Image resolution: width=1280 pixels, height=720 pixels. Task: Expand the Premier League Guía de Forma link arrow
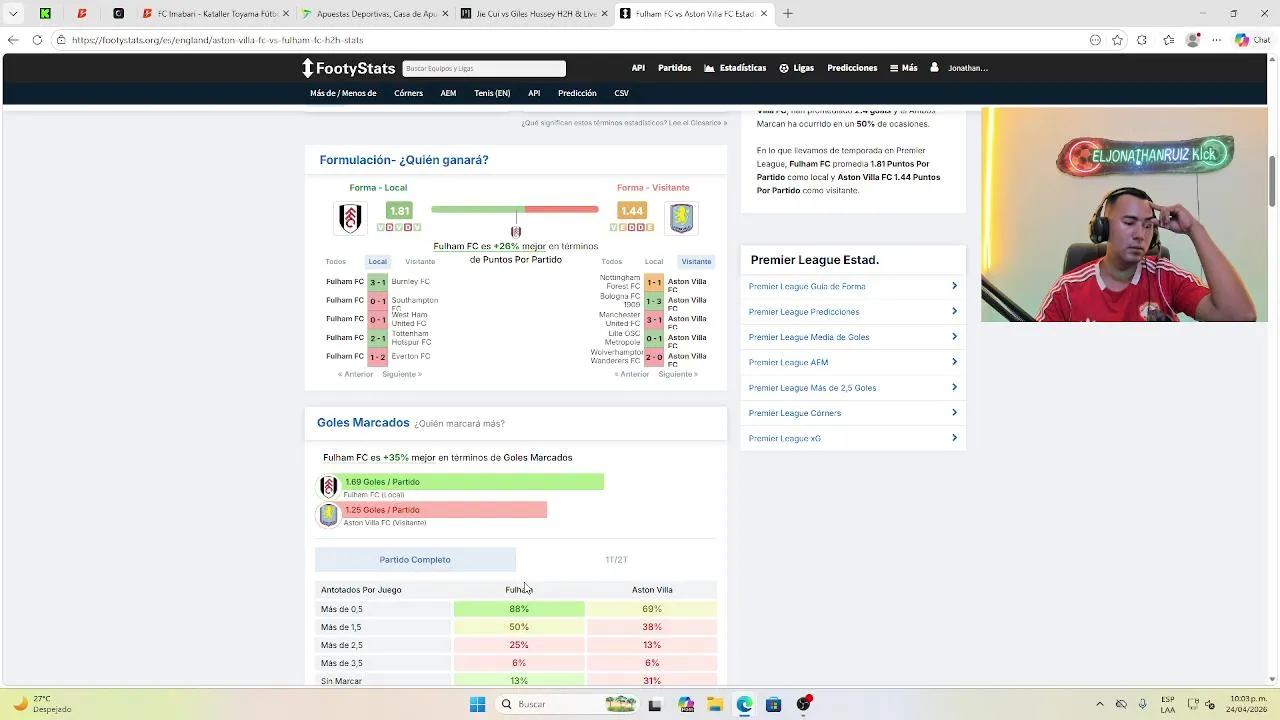[x=954, y=286]
